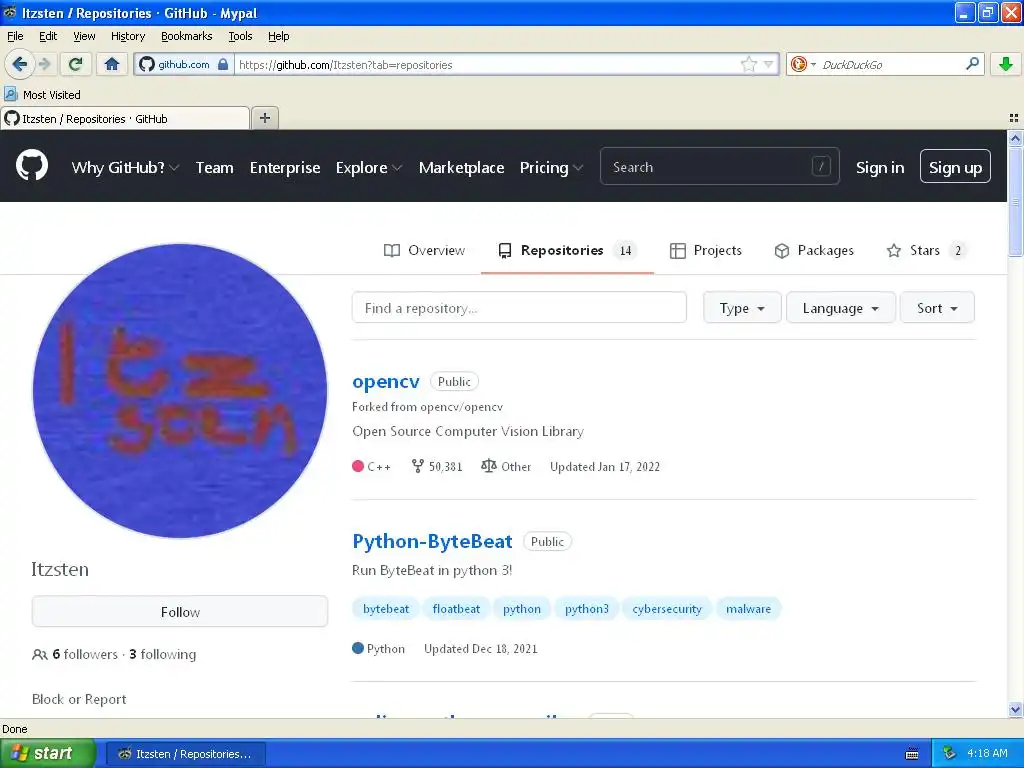Switch to the Projects profile tab

(706, 251)
